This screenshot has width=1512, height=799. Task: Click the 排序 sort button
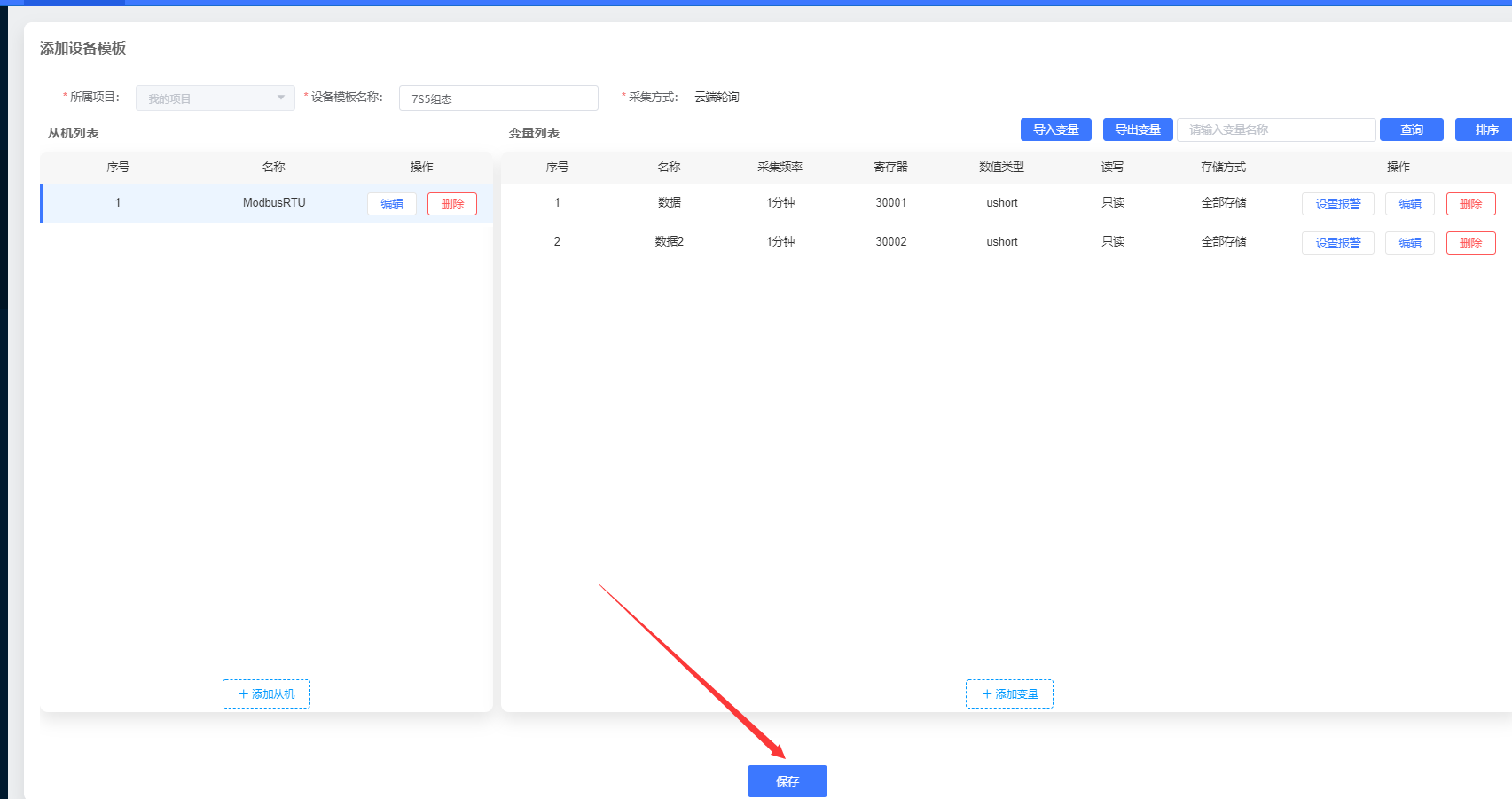pyautogui.click(x=1485, y=129)
